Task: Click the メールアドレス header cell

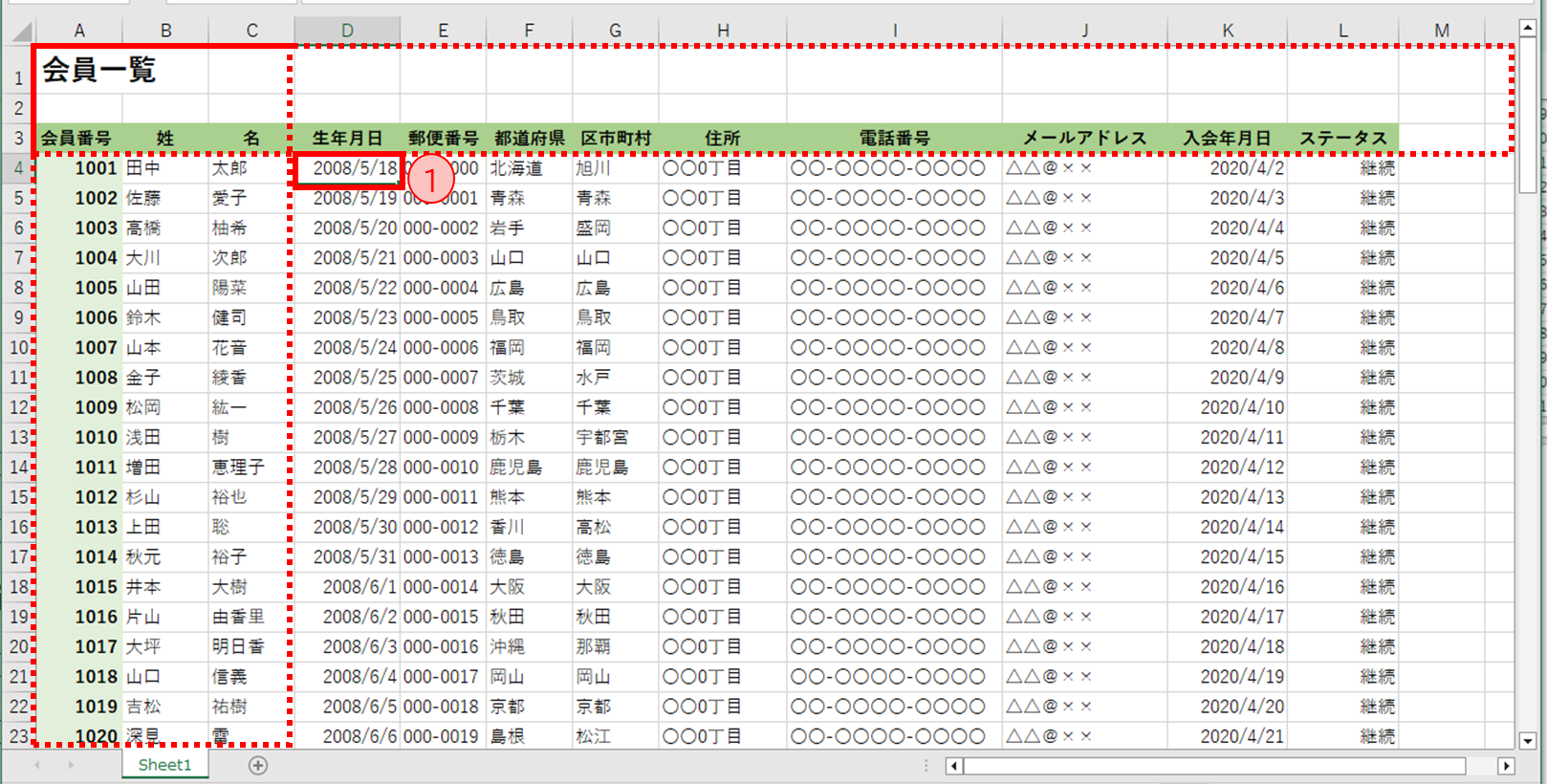Action: pos(1085,138)
